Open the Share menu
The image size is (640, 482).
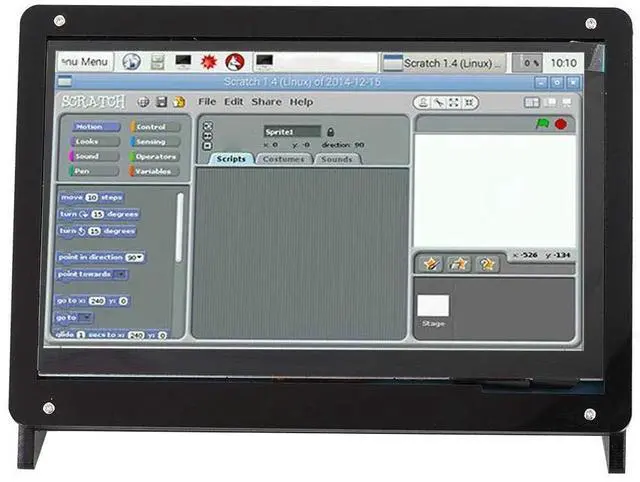click(x=266, y=102)
